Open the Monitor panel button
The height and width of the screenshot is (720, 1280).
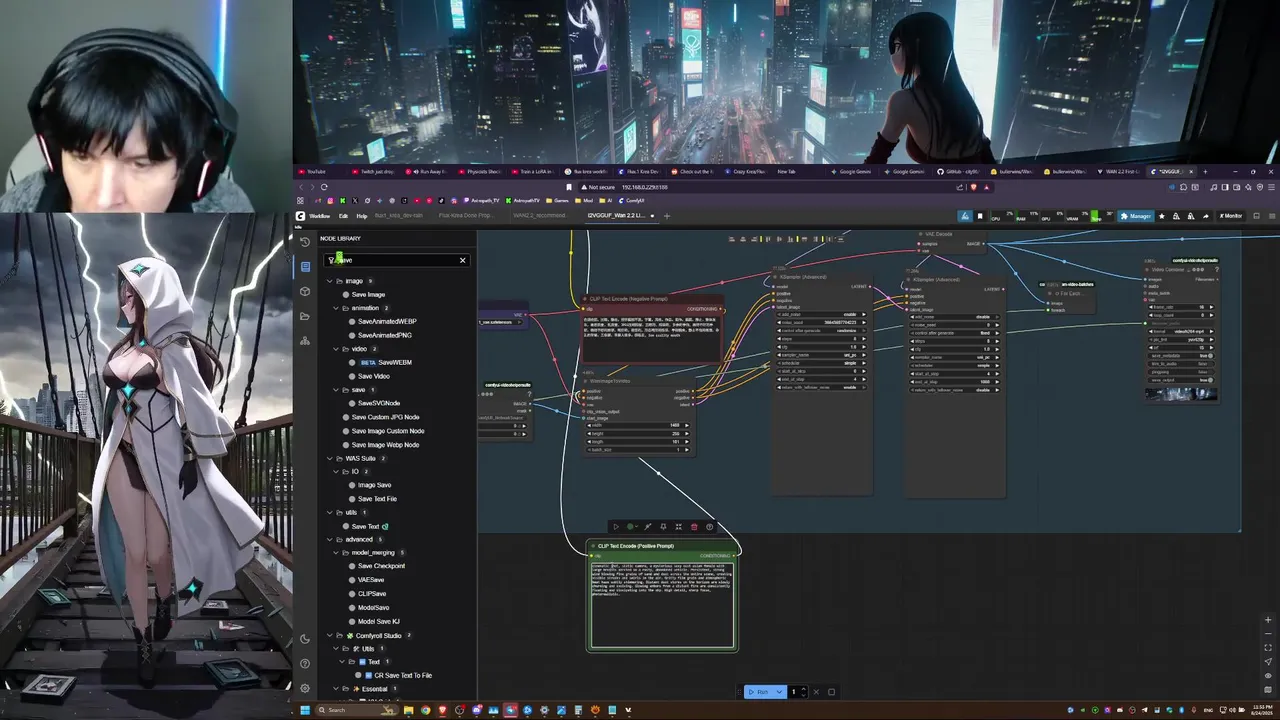(1230, 216)
